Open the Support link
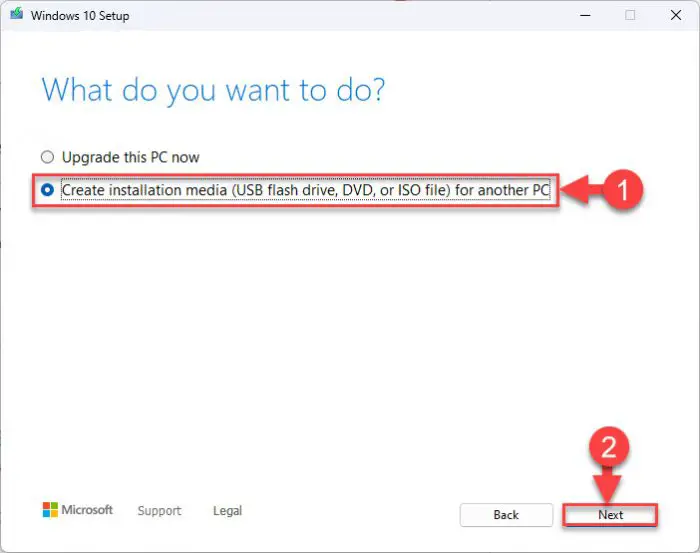Screen dimensions: 700x553 [159, 511]
